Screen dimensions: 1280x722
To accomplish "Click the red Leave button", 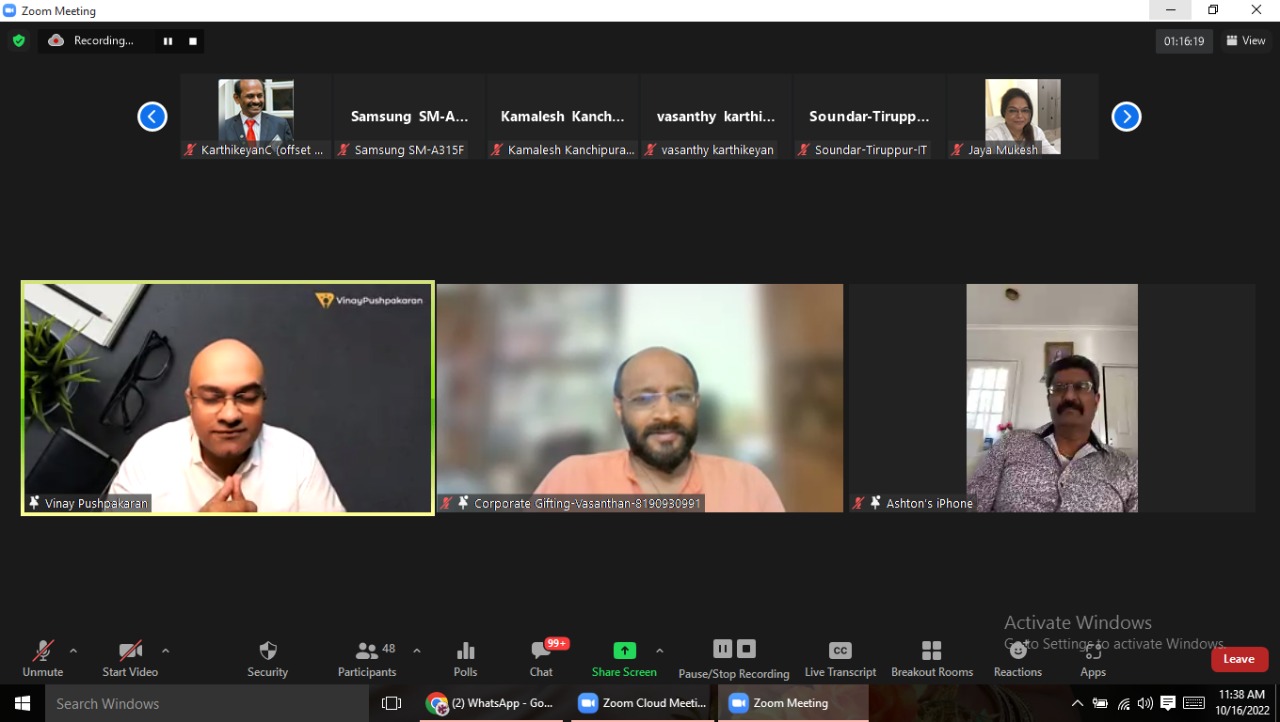I will (1239, 659).
